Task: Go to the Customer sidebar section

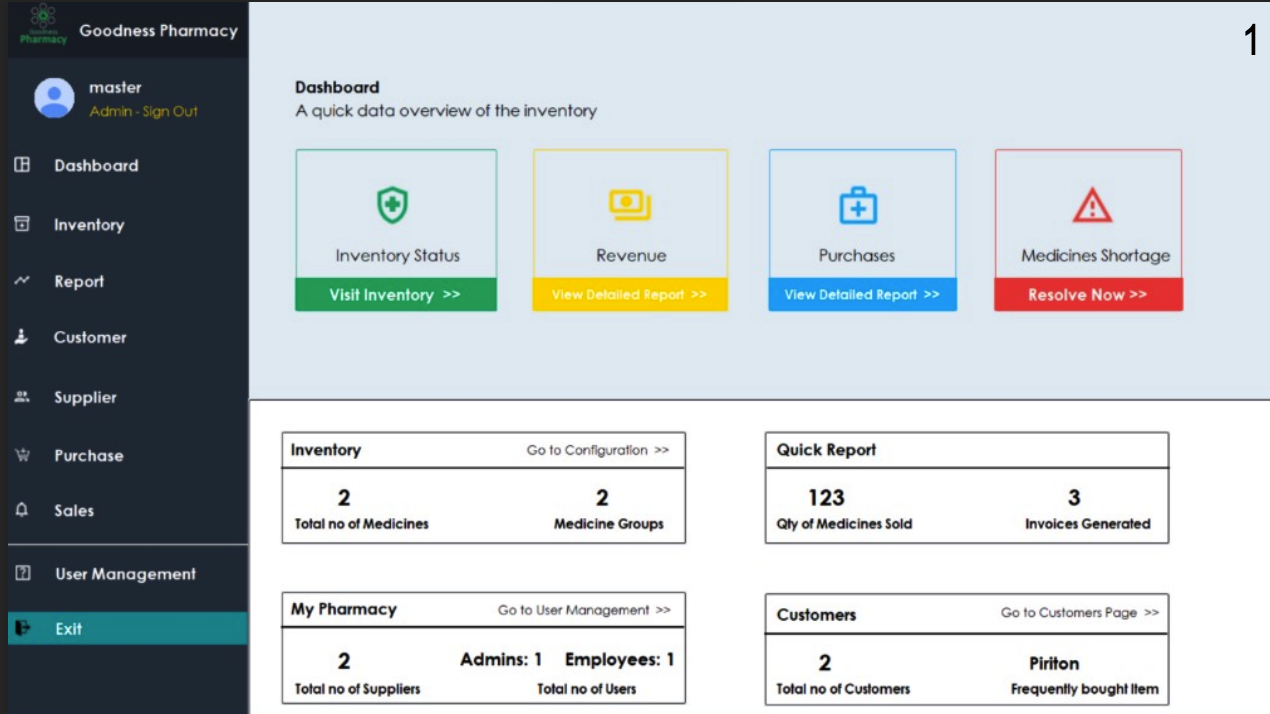Action: [x=90, y=338]
